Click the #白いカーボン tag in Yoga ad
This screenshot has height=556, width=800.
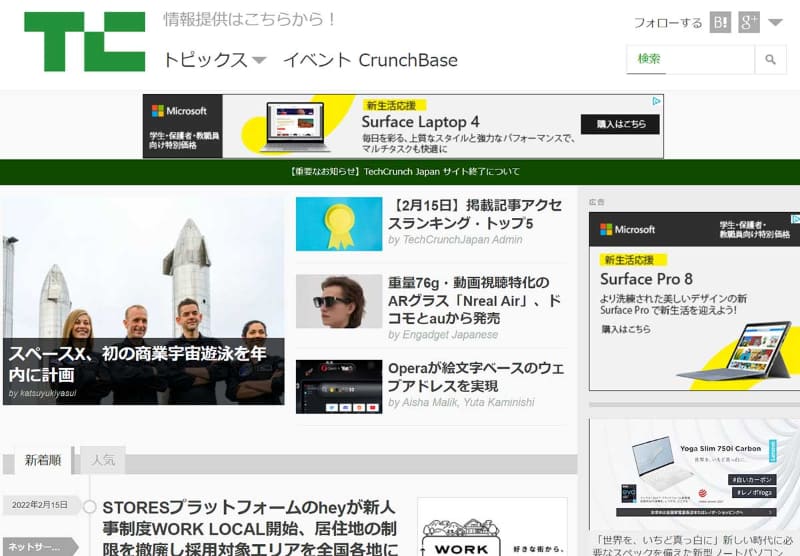point(752,480)
